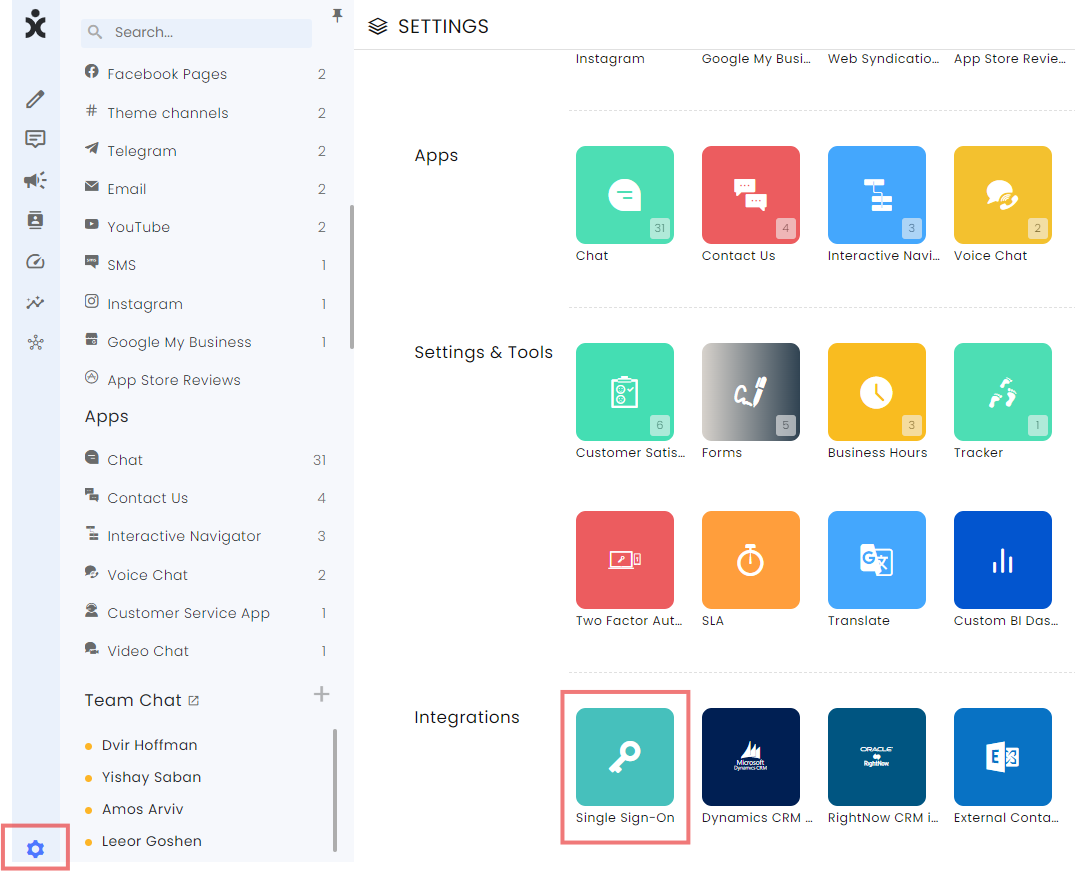Open the Single Sign-On integration tile
Image resolution: width=1075 pixels, height=871 pixels.
pos(625,756)
